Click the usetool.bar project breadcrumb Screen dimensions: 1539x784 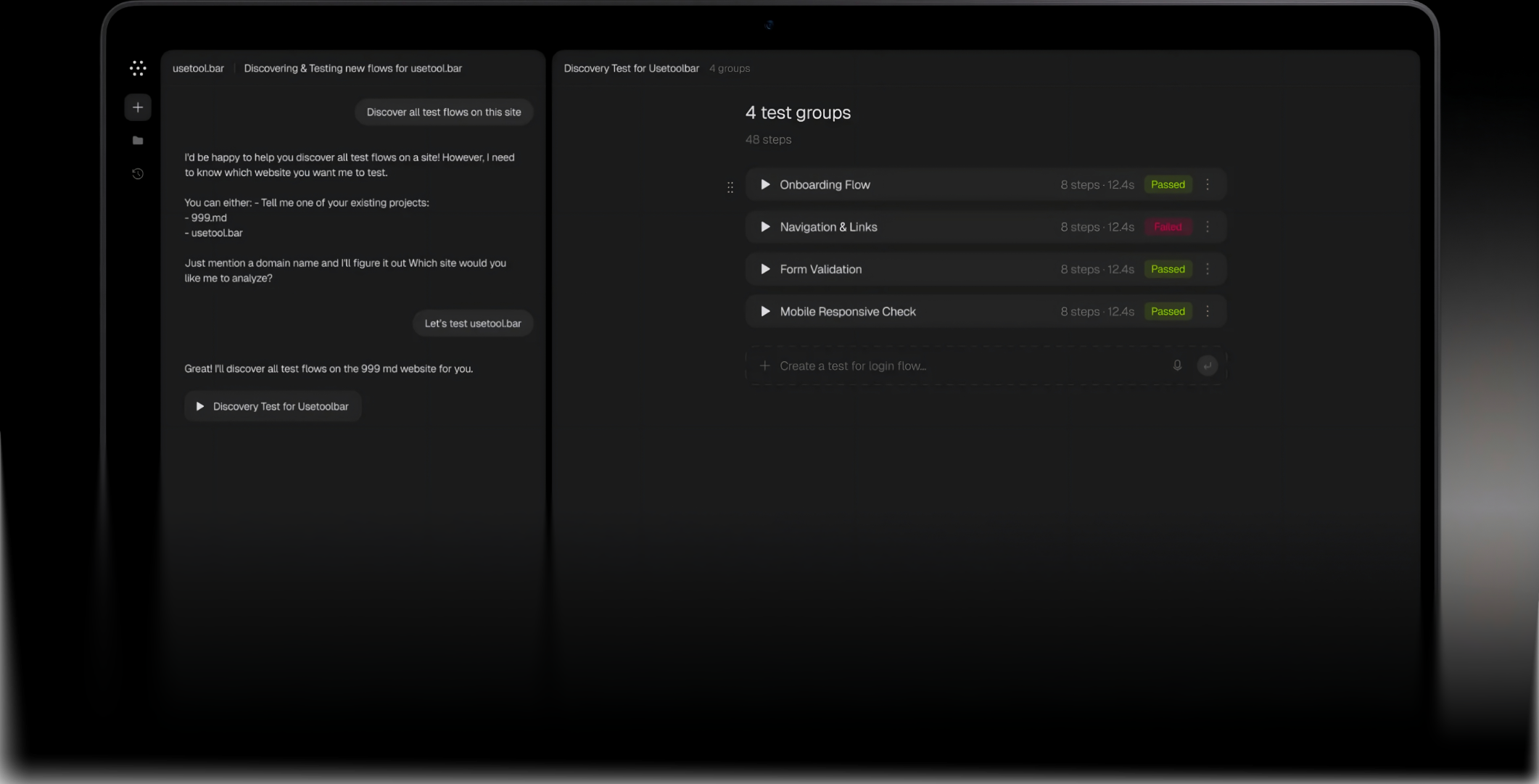pos(198,68)
